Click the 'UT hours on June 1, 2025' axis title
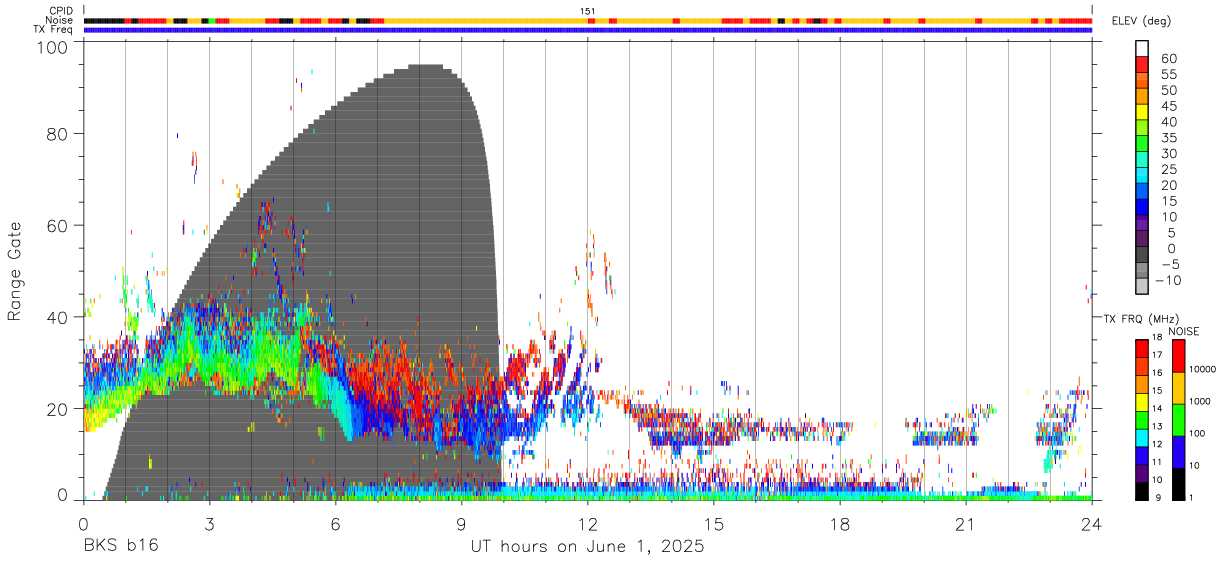 tap(588, 546)
